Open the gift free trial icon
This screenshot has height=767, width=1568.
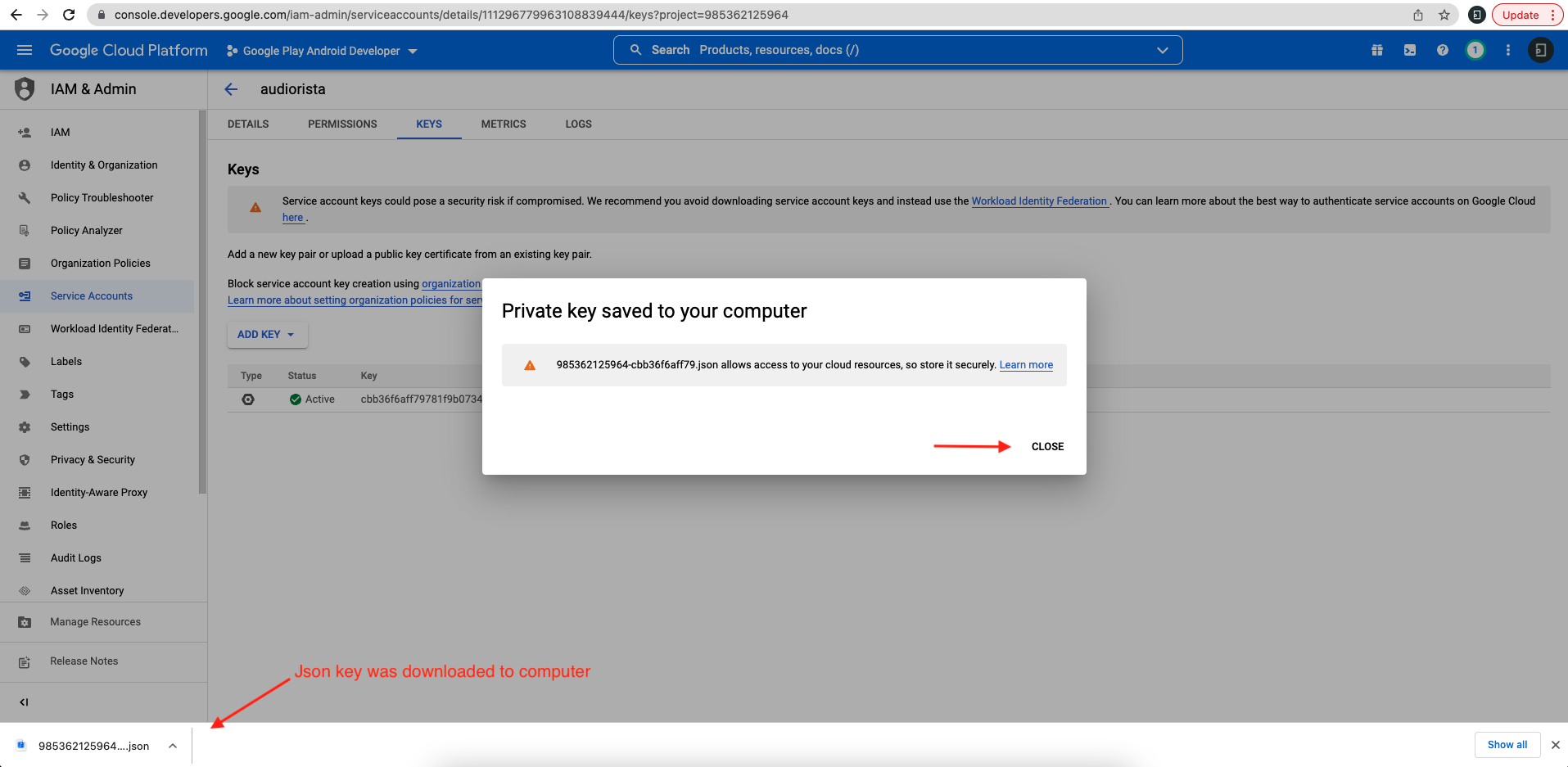click(1377, 50)
